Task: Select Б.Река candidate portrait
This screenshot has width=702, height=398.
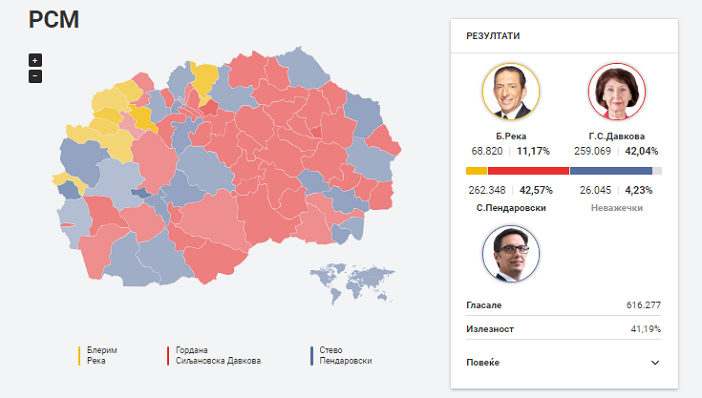Action: (x=511, y=92)
